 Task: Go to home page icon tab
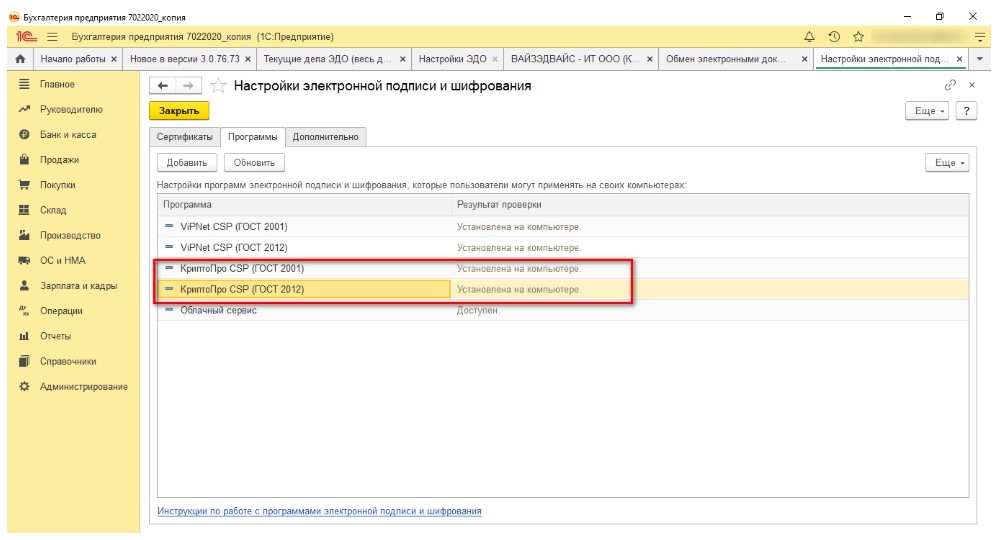point(20,59)
